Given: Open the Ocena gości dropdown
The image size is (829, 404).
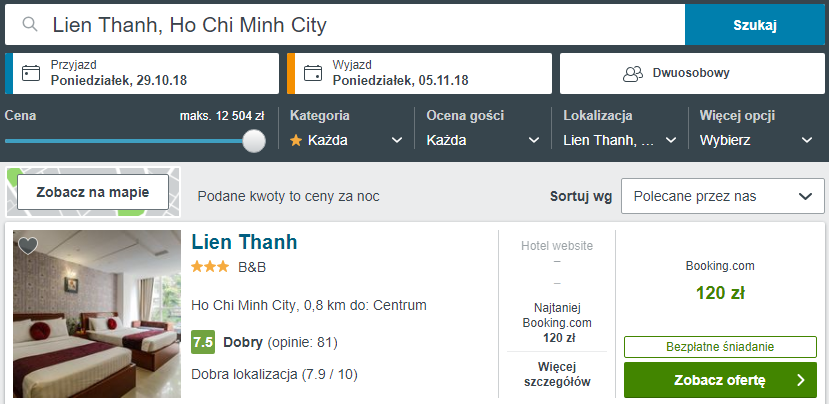Looking at the screenshot, I should (483, 140).
